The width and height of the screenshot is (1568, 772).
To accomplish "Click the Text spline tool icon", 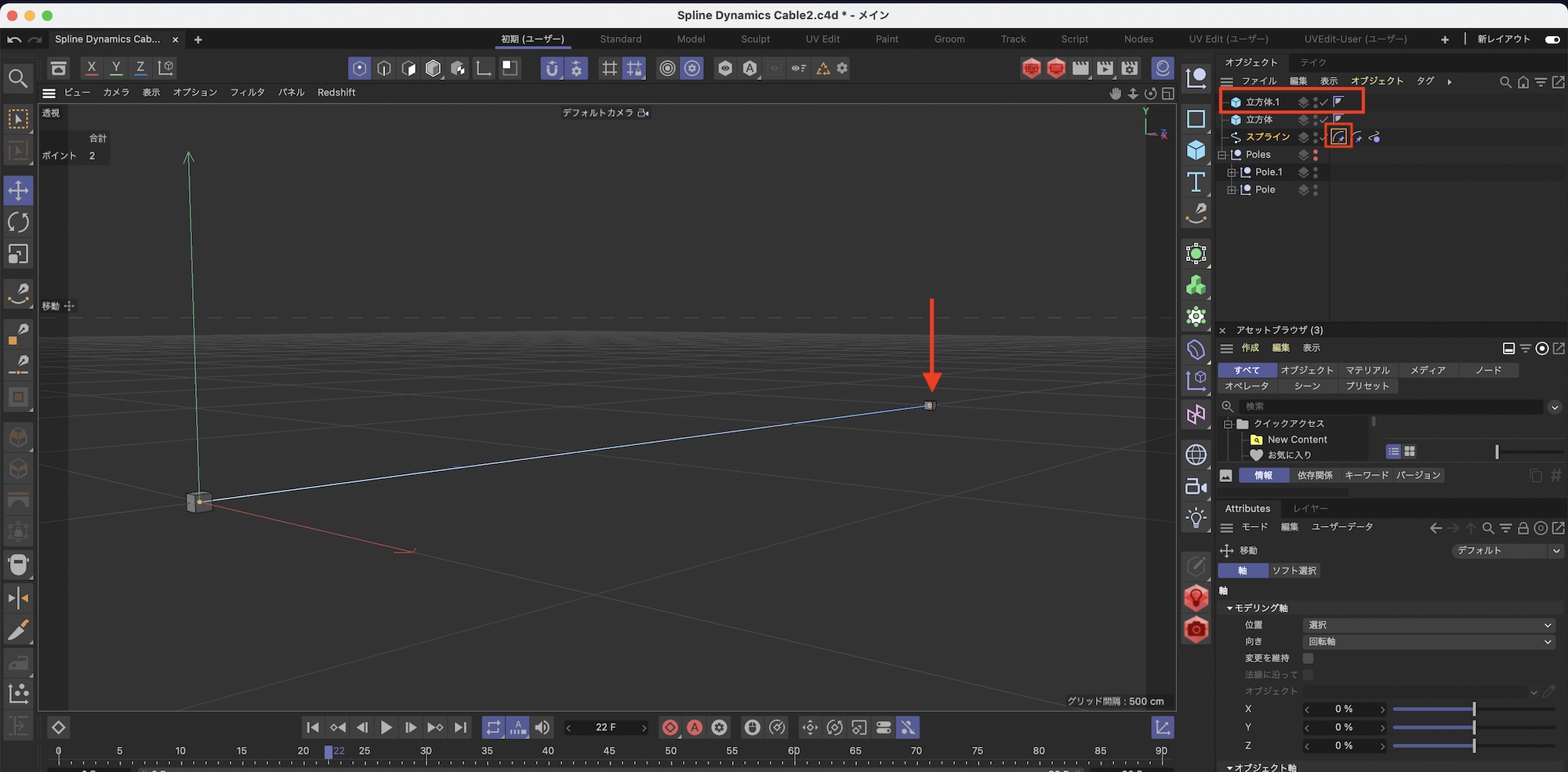I will [1196, 182].
